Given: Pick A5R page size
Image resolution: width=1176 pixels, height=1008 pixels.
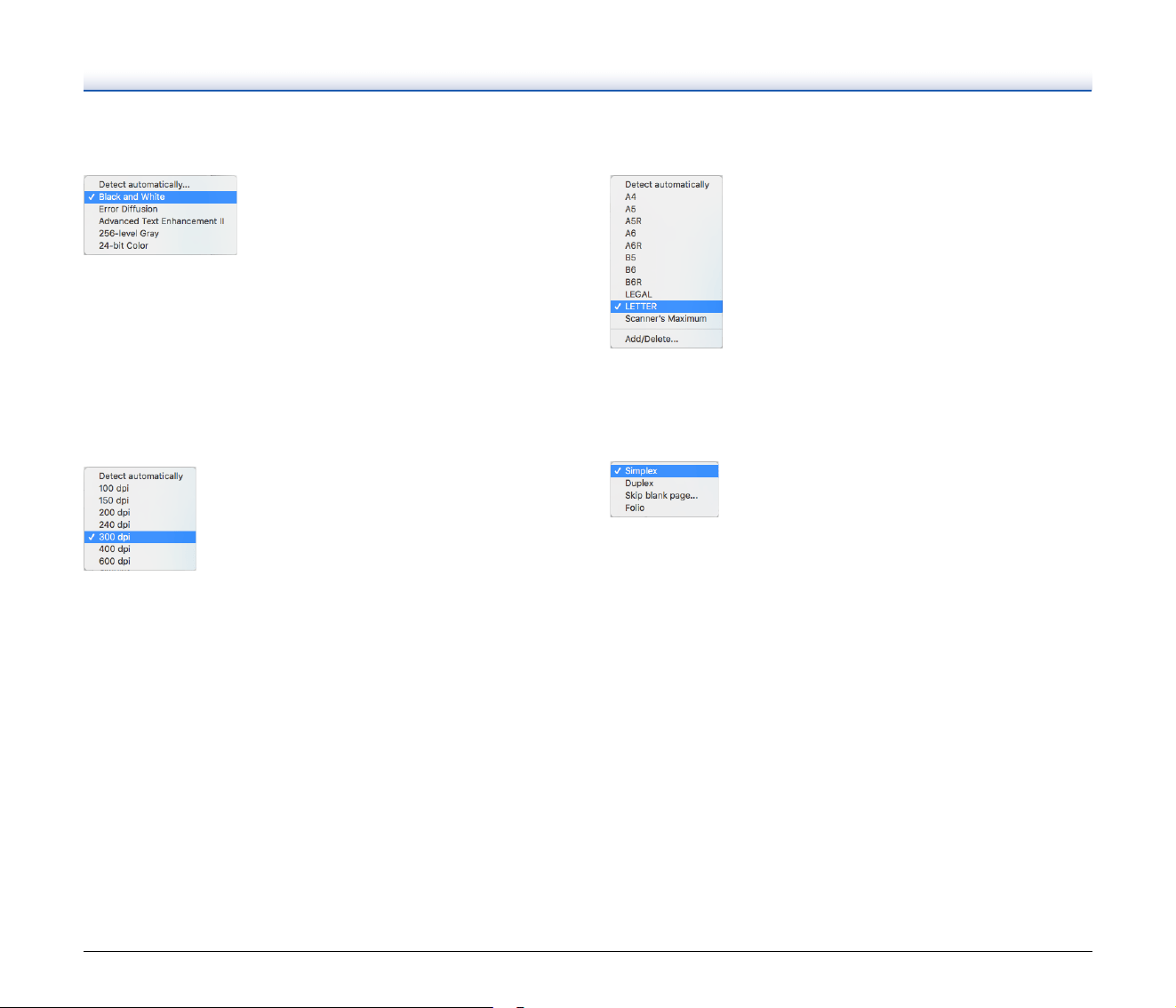Looking at the screenshot, I should coord(666,221).
